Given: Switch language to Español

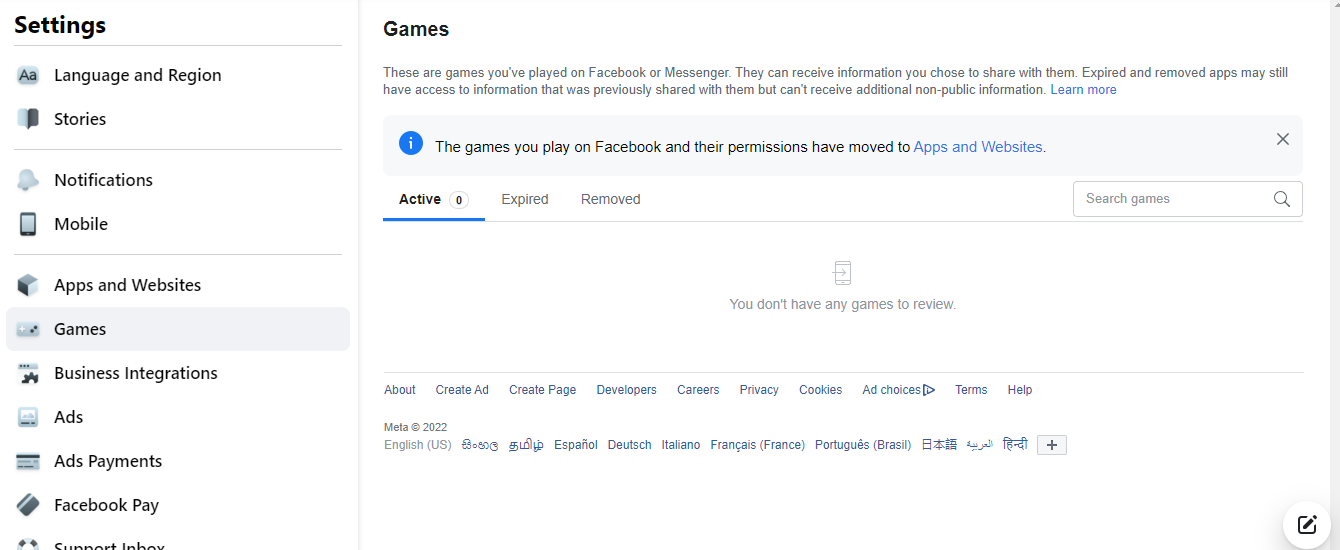Looking at the screenshot, I should coord(576,445).
